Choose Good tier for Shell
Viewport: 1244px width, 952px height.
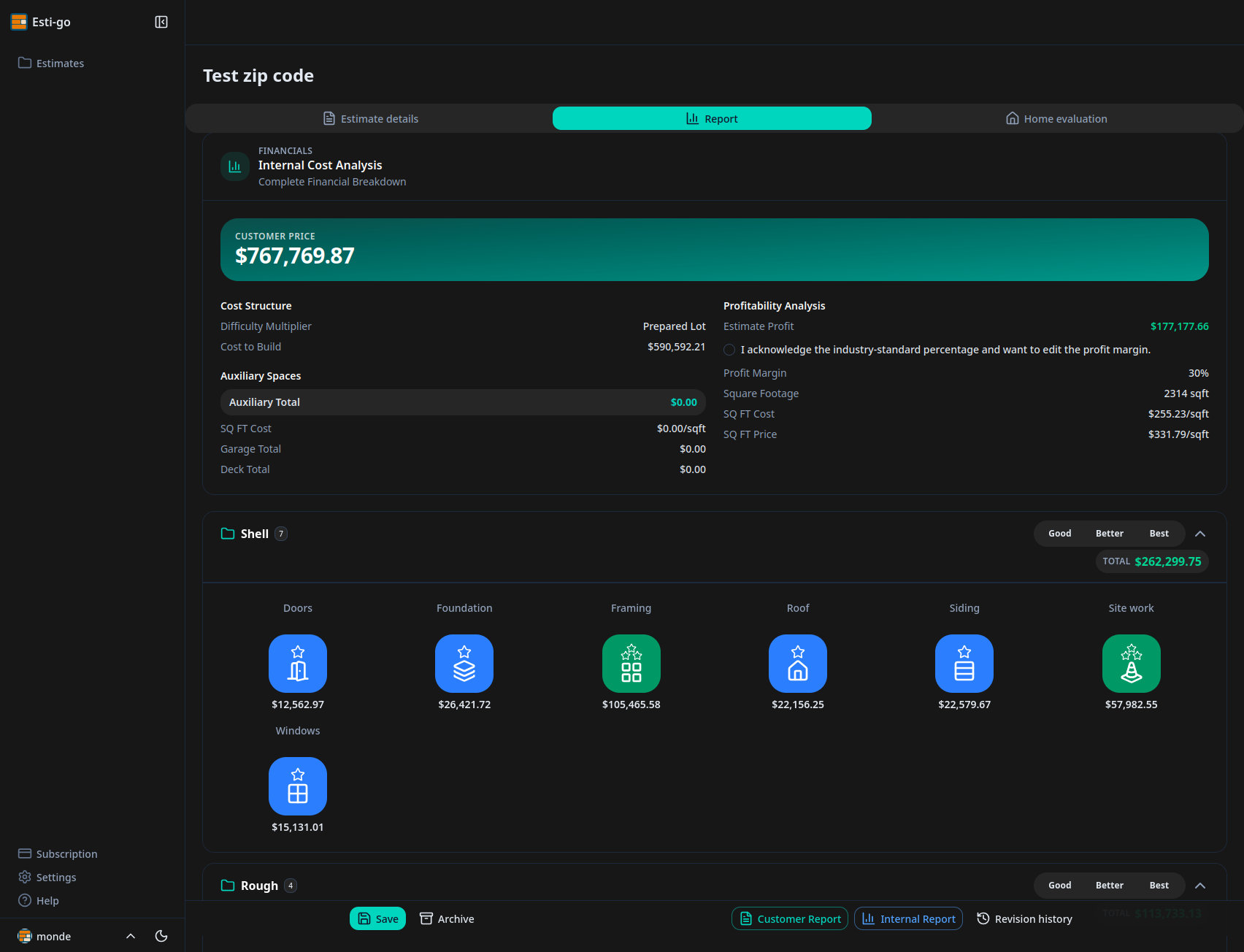coord(1060,534)
